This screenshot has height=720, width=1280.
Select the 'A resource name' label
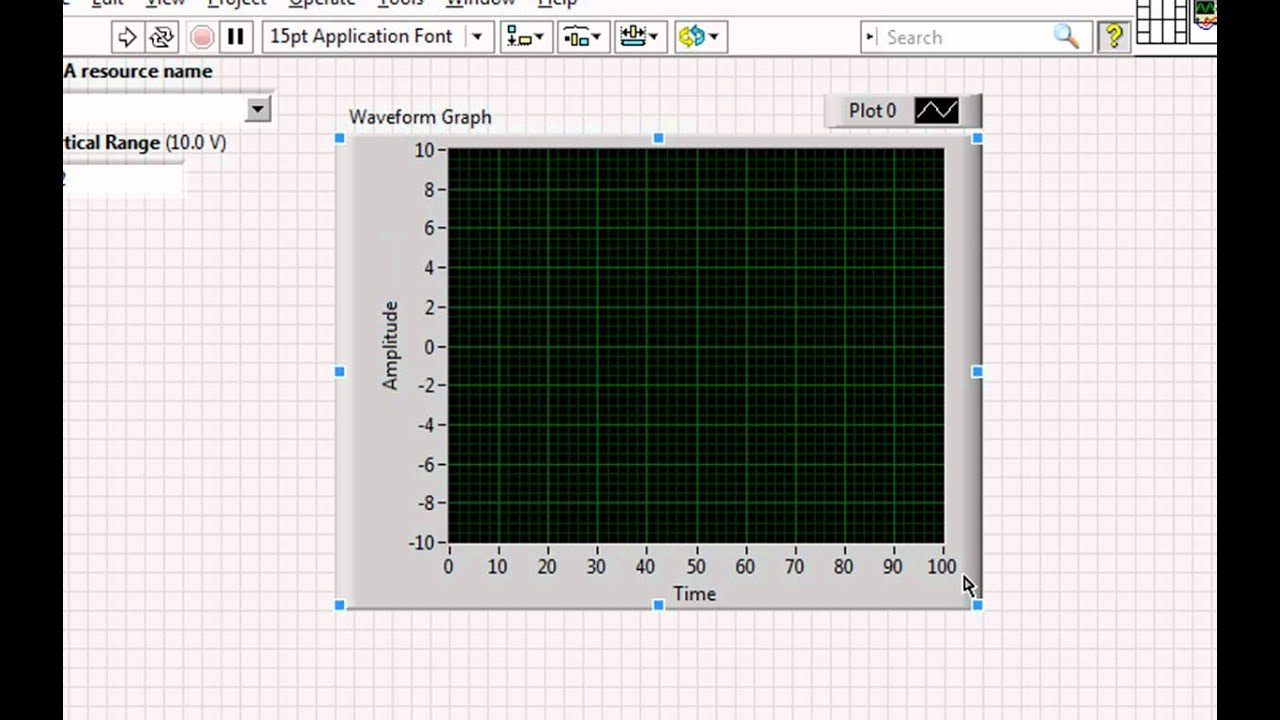tap(138, 71)
